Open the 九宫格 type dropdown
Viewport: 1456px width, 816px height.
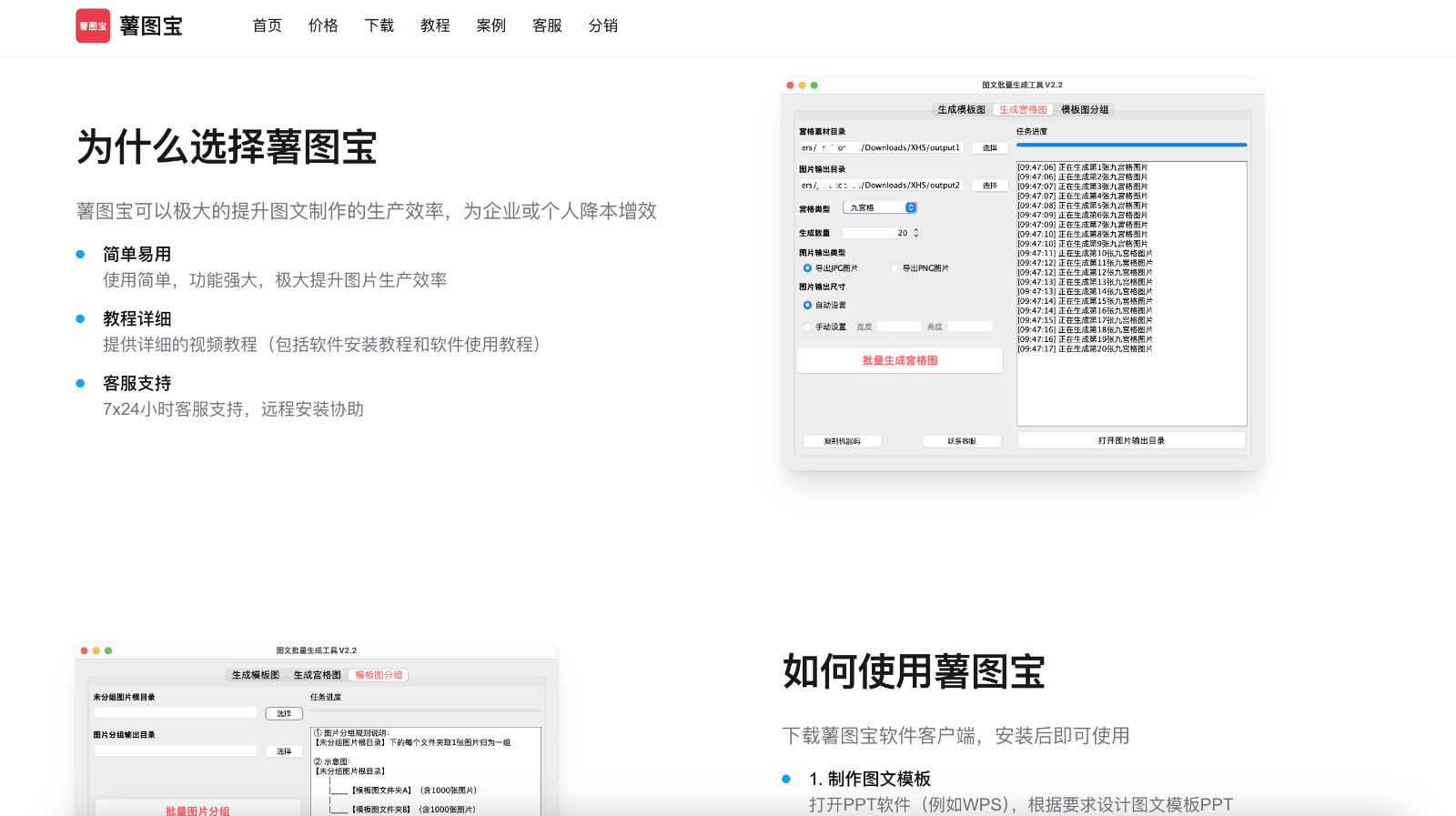tap(880, 207)
